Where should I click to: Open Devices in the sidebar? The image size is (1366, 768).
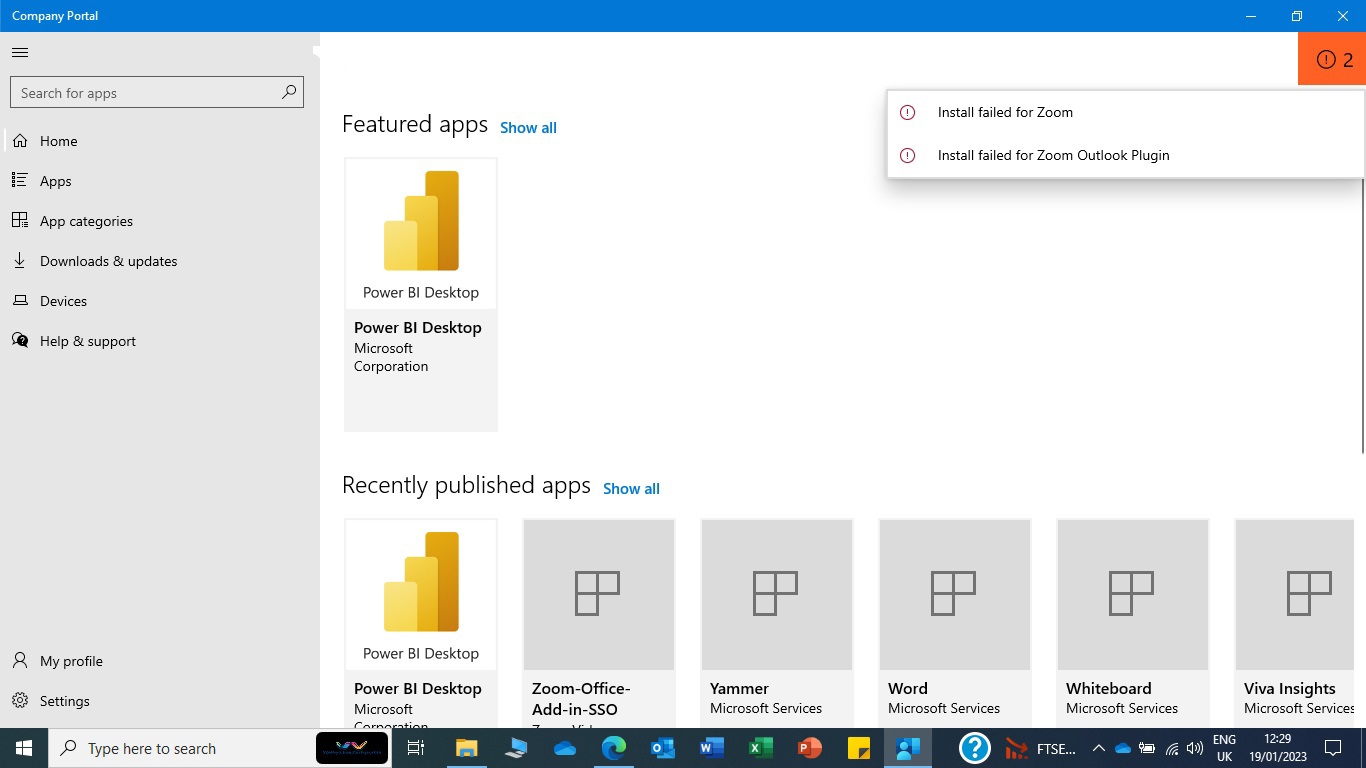tap(160, 301)
